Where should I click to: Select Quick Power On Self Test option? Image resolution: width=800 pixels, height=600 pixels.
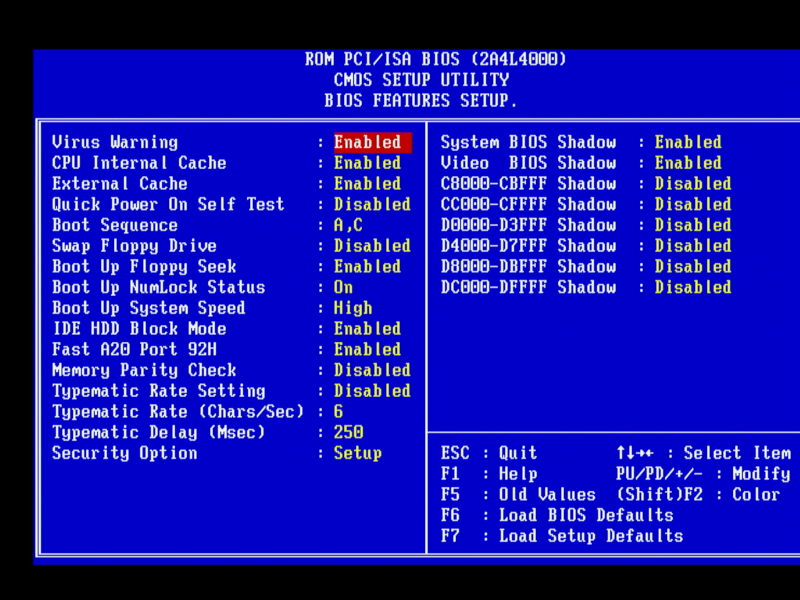[x=168, y=204]
